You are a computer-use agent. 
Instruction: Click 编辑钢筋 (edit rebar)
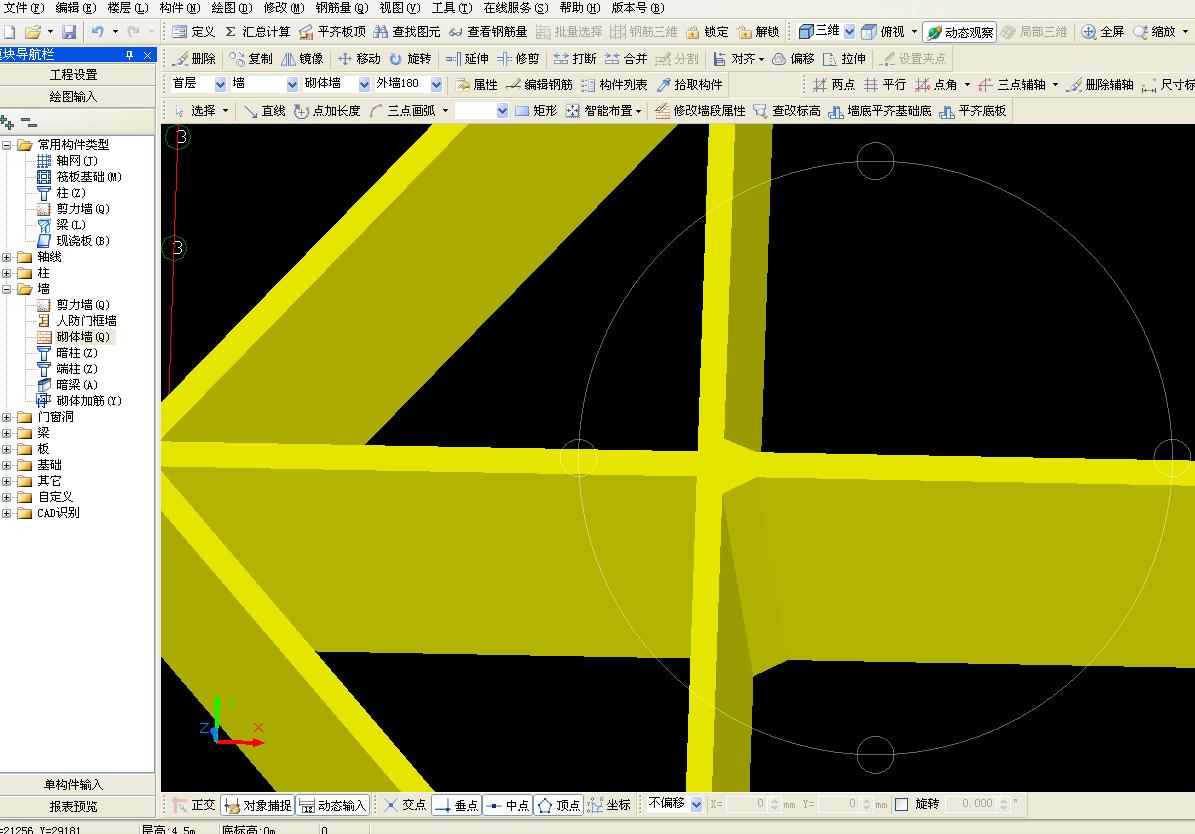540,85
